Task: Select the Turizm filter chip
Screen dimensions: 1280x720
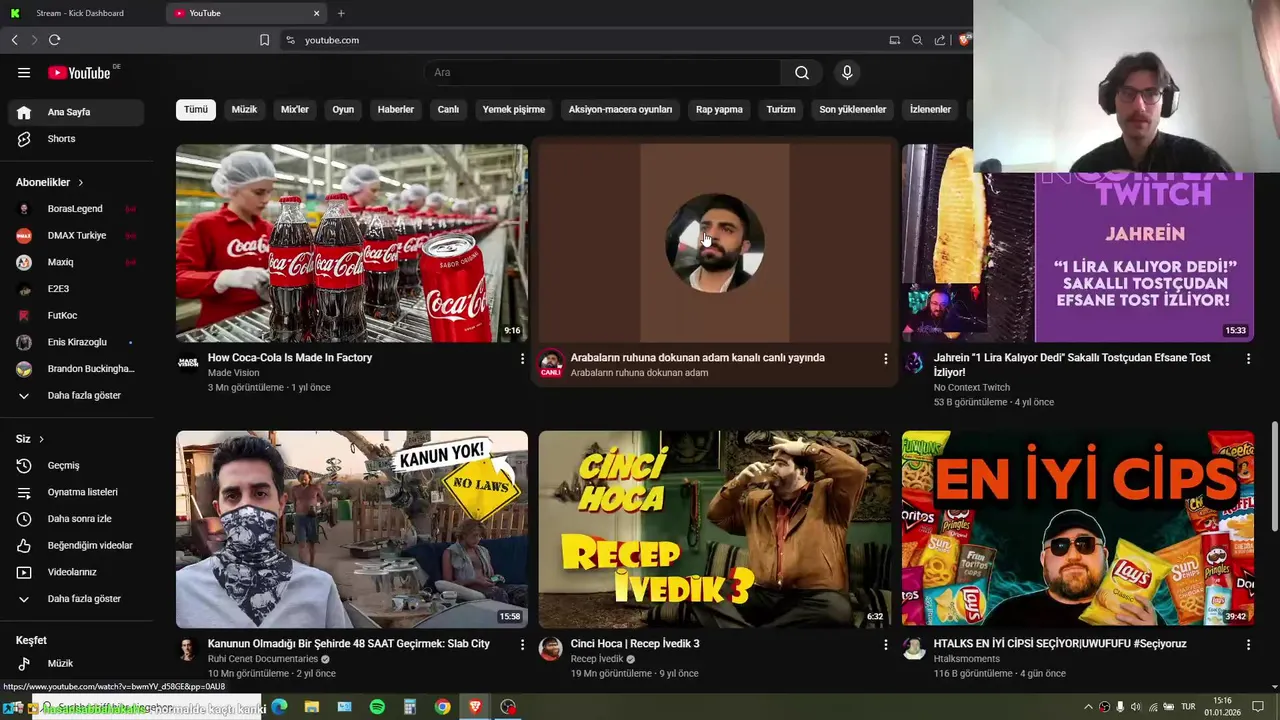Action: [781, 109]
